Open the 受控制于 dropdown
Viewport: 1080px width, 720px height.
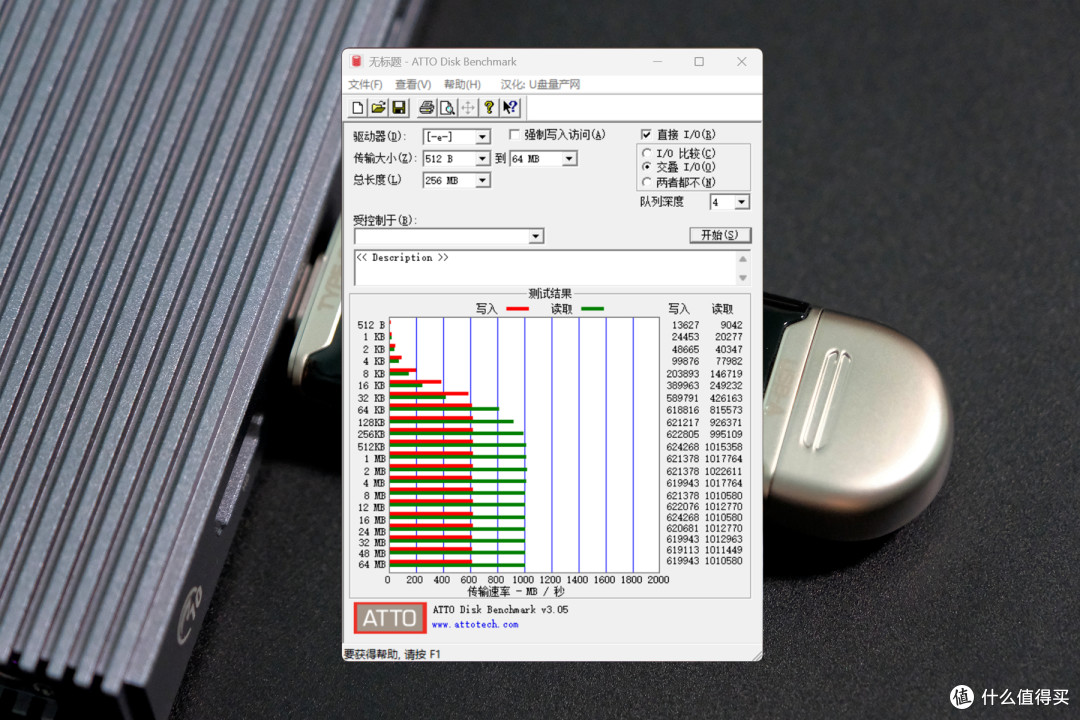pos(536,236)
